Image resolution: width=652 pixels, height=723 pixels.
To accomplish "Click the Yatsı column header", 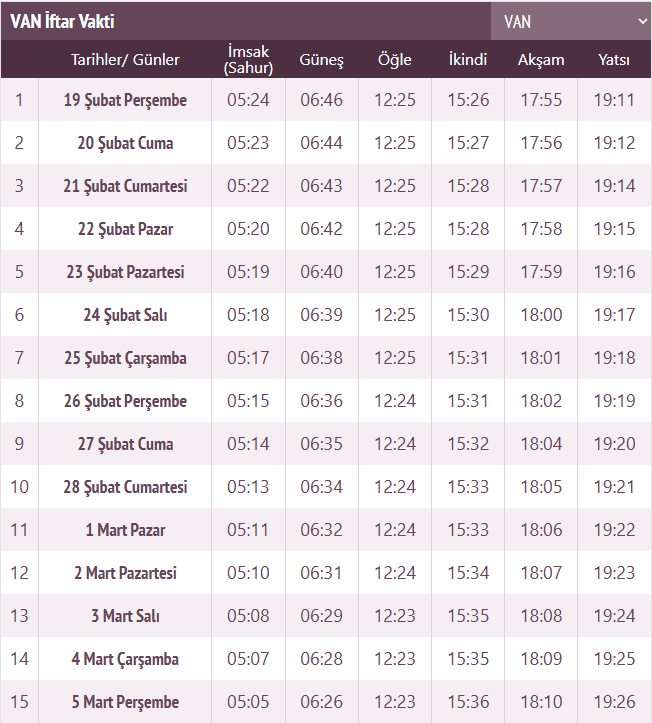I will coord(614,60).
